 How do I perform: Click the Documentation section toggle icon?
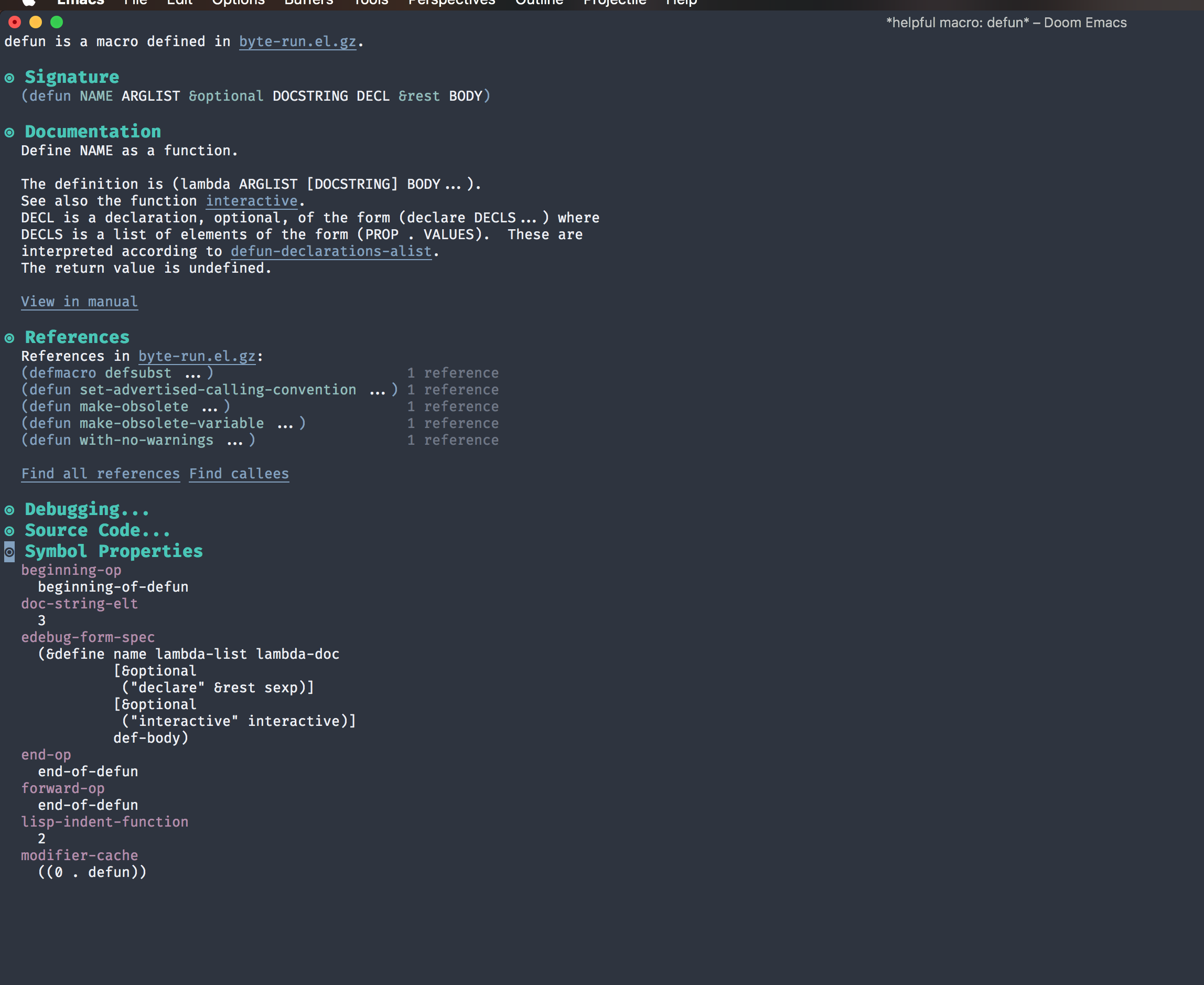[10, 131]
